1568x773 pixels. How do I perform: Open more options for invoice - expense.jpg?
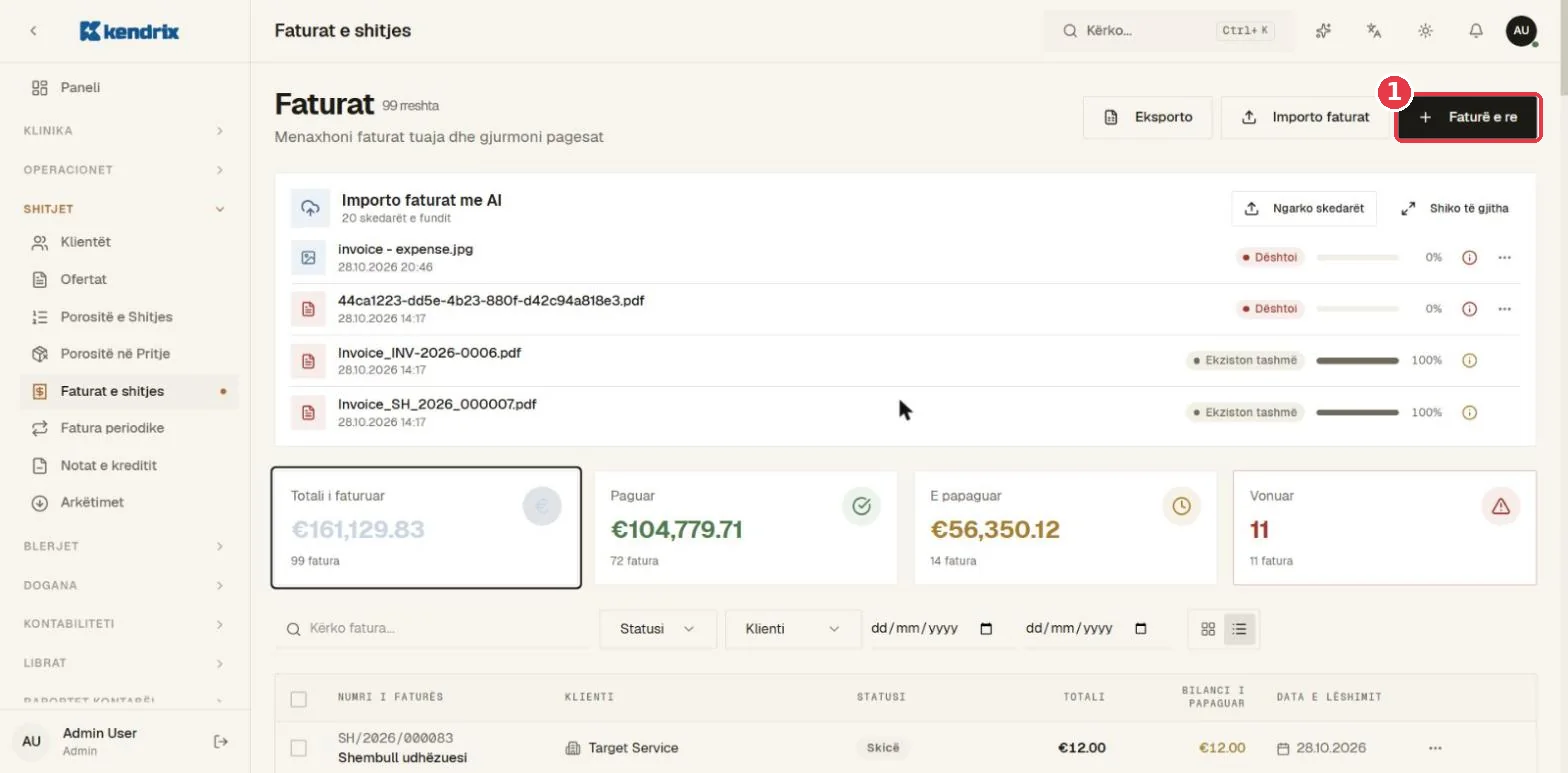[x=1504, y=257]
